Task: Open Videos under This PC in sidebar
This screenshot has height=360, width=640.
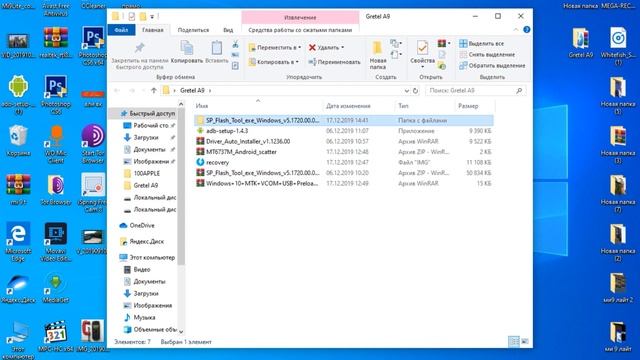Action: coord(137,269)
